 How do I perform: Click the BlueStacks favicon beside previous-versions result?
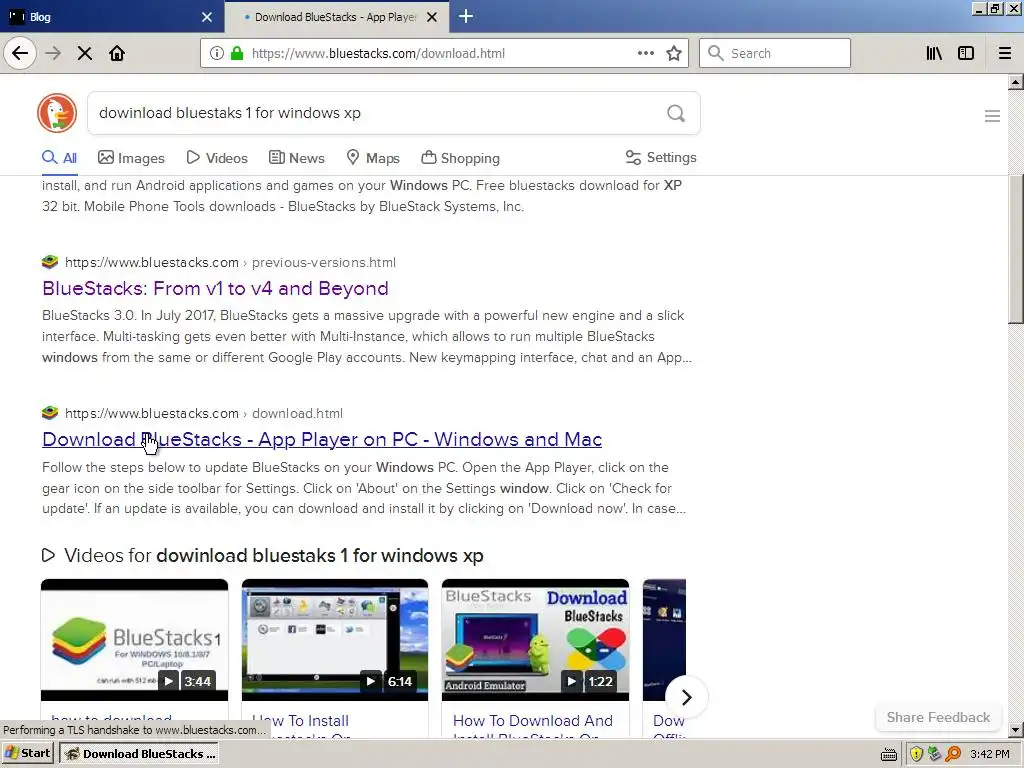[50, 262]
